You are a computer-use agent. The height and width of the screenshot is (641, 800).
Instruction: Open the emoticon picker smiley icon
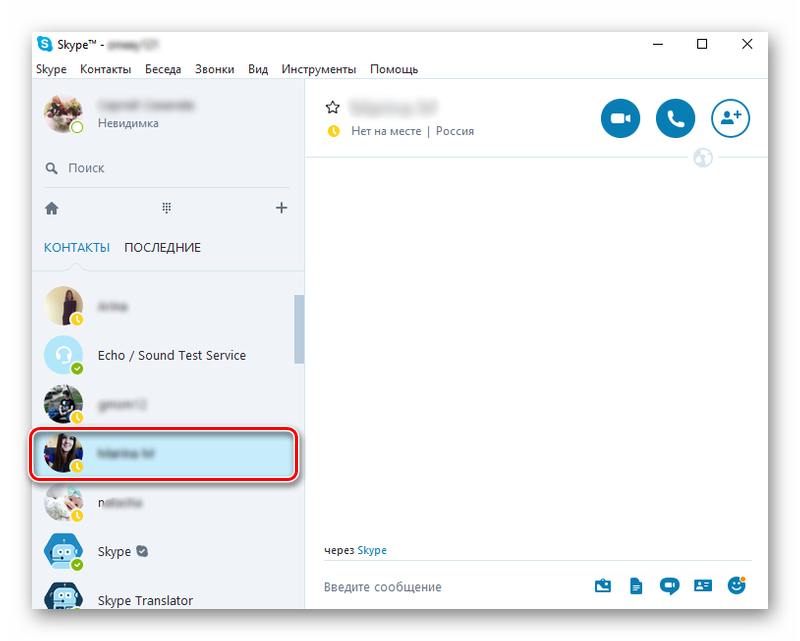point(737,586)
